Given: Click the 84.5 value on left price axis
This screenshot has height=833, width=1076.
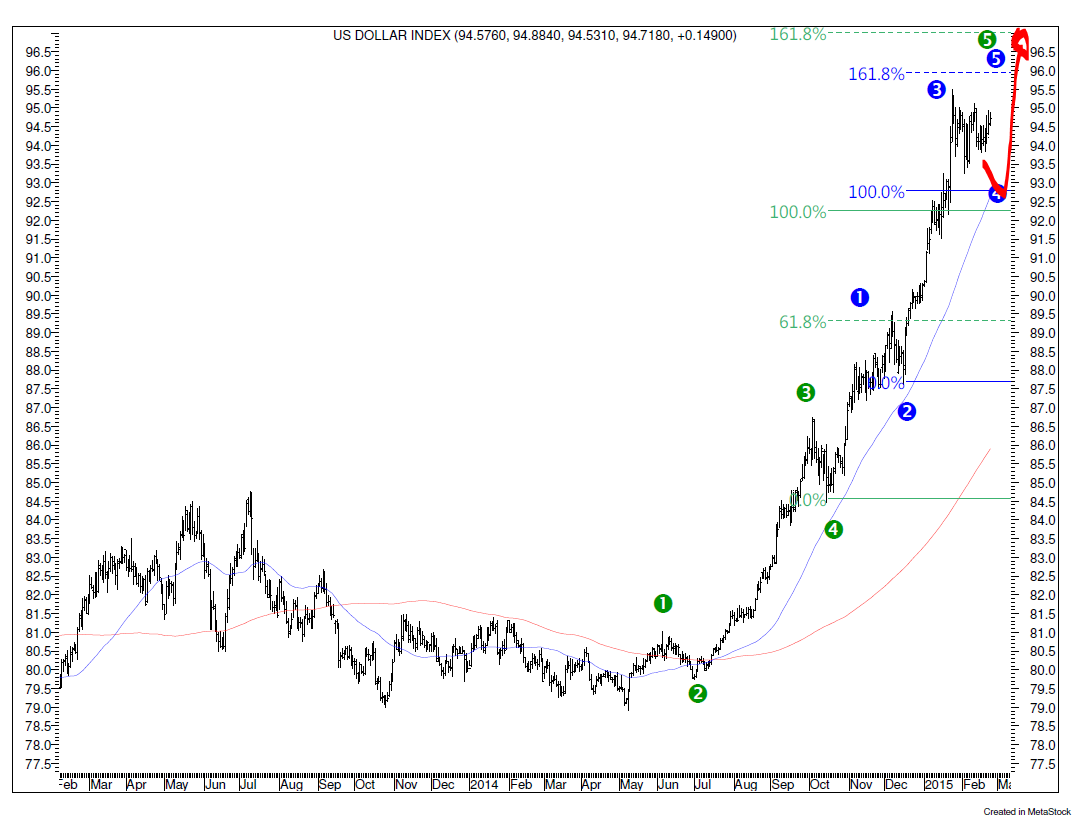Looking at the screenshot, I should [x=38, y=502].
